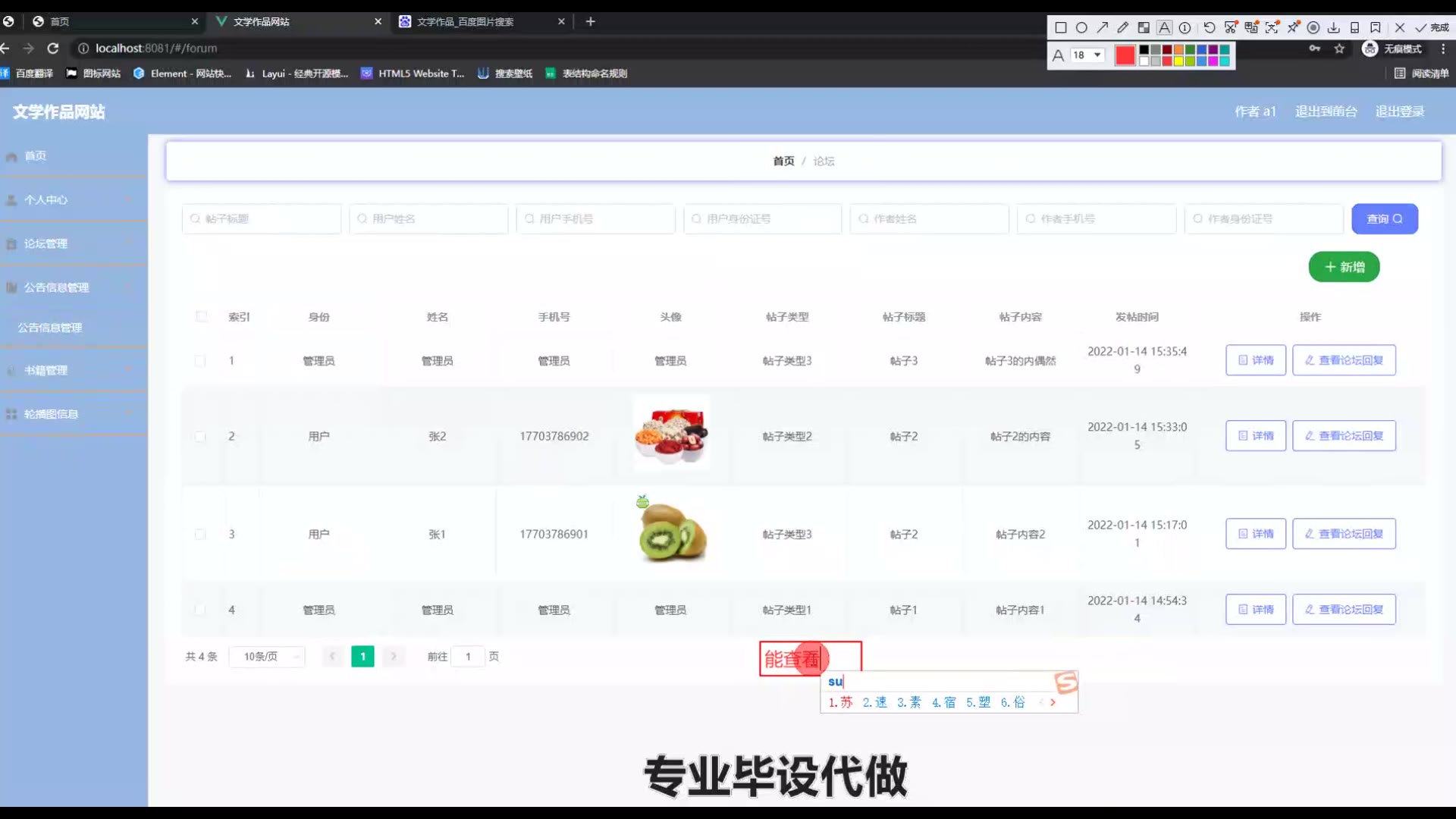Select the arrow drawing tool
Screen dimensions: 1456x819
click(1103, 28)
